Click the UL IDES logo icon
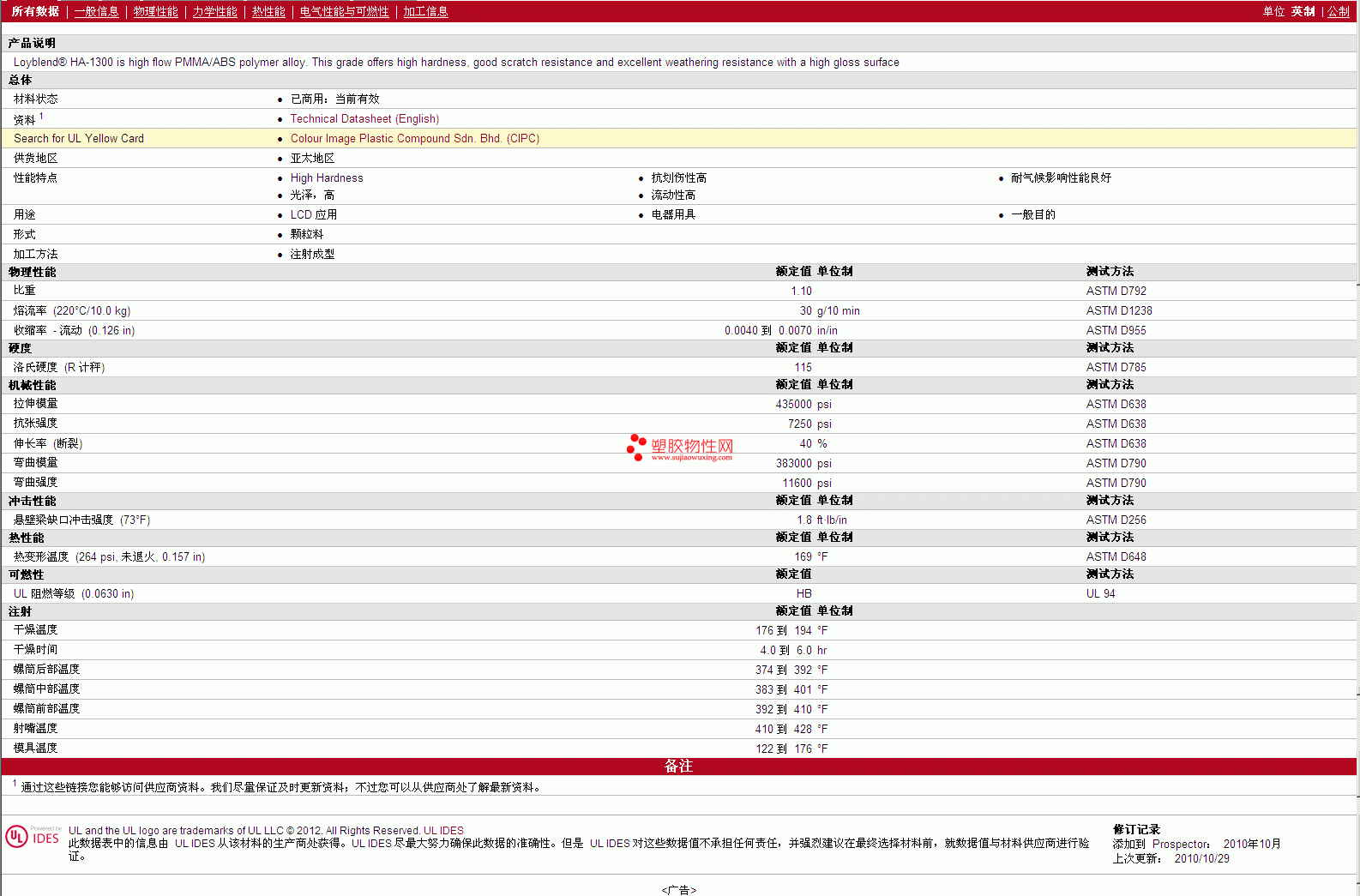This screenshot has height=896, width=1360. pyautogui.click(x=33, y=836)
